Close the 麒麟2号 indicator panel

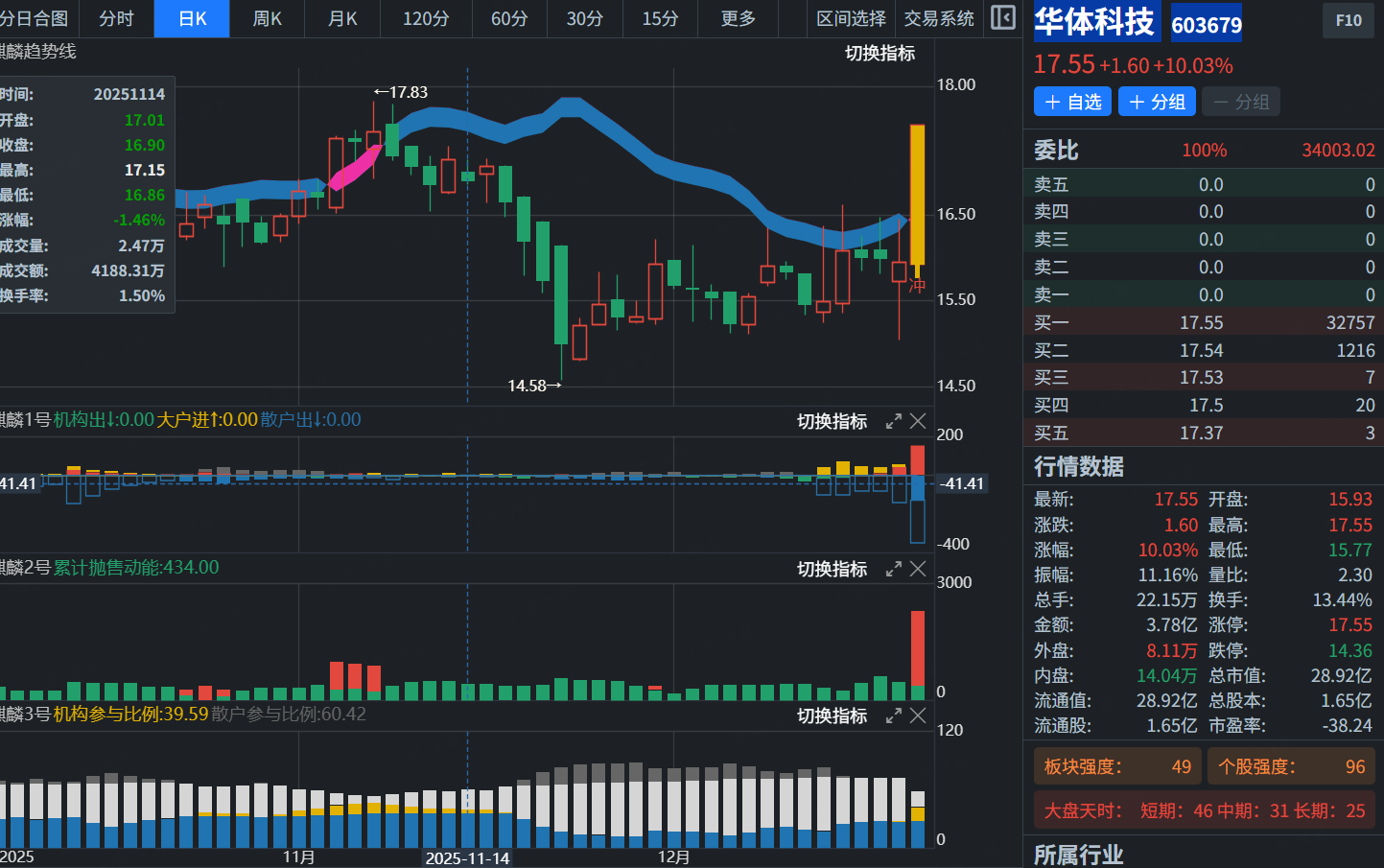point(918,569)
